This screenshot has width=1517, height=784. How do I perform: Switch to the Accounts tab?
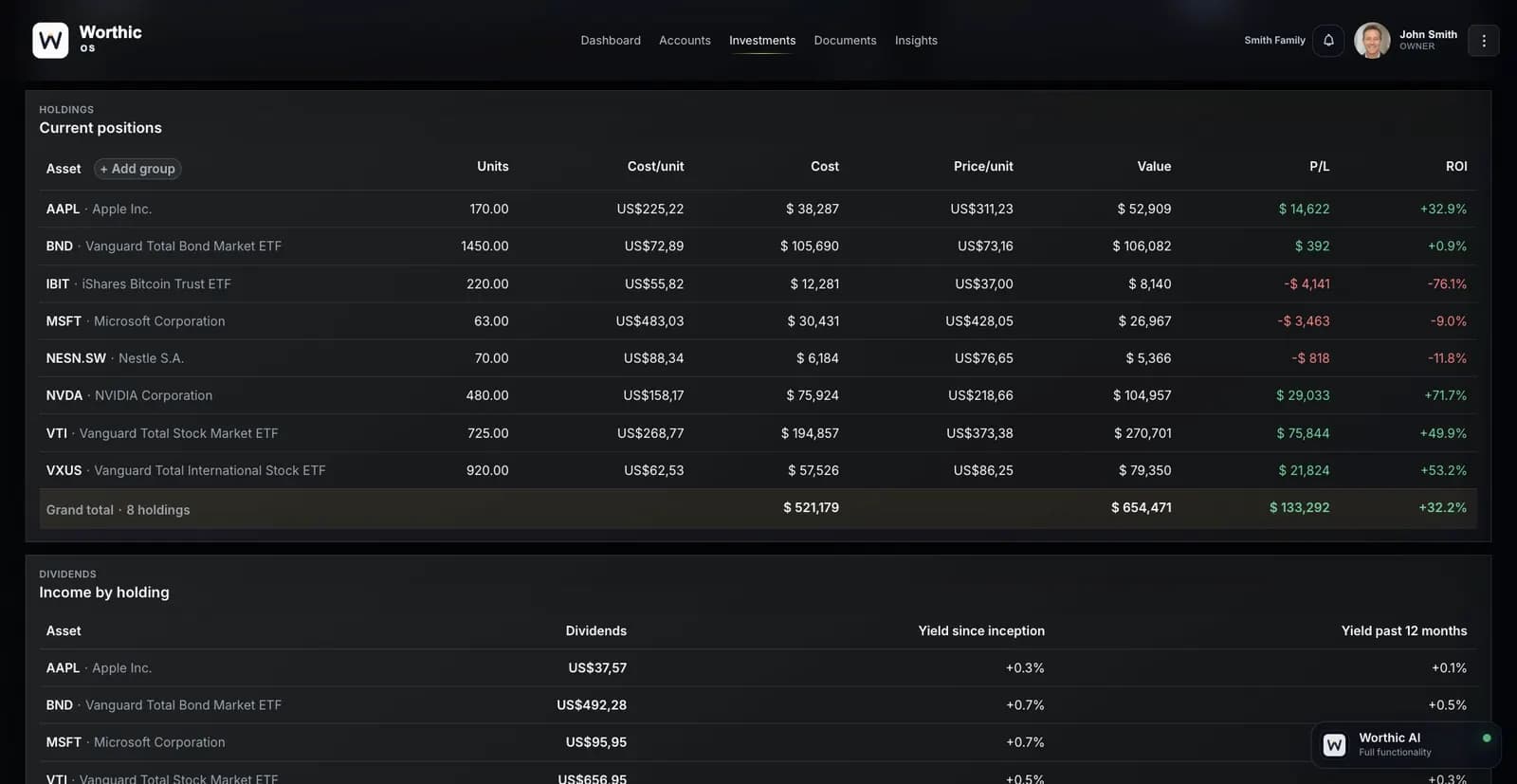(685, 41)
